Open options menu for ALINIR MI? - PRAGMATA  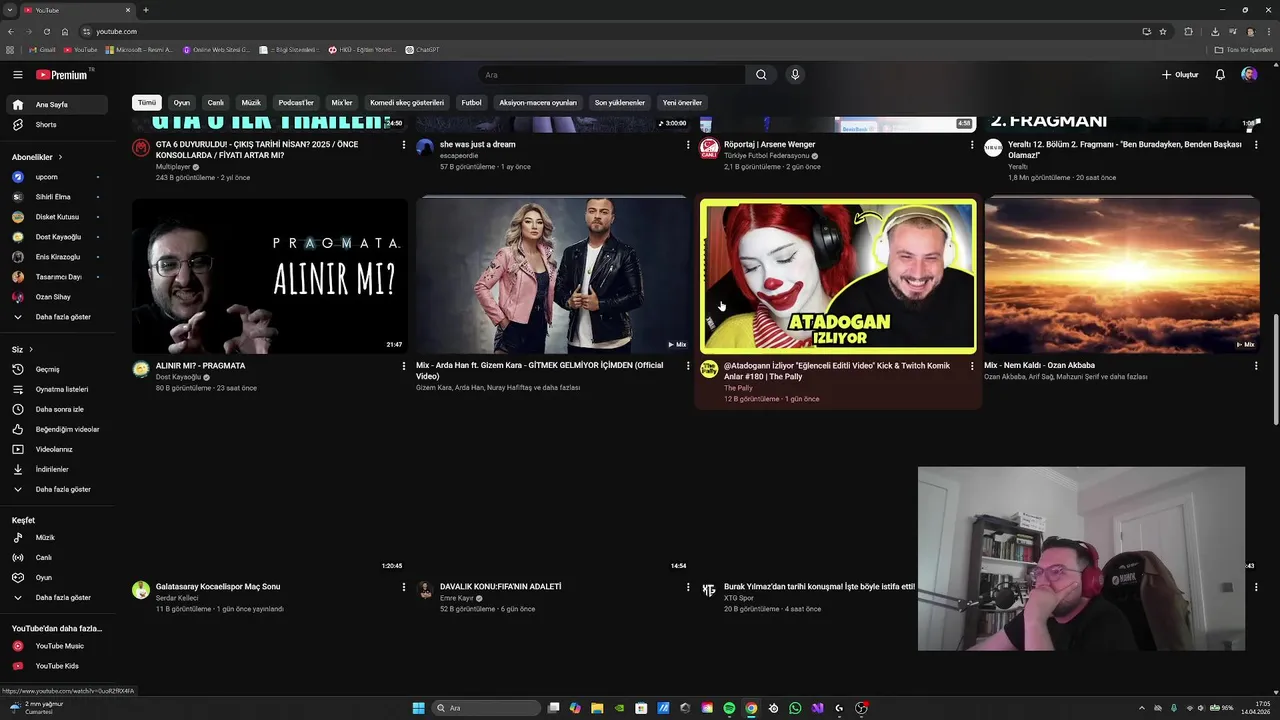pos(404,366)
